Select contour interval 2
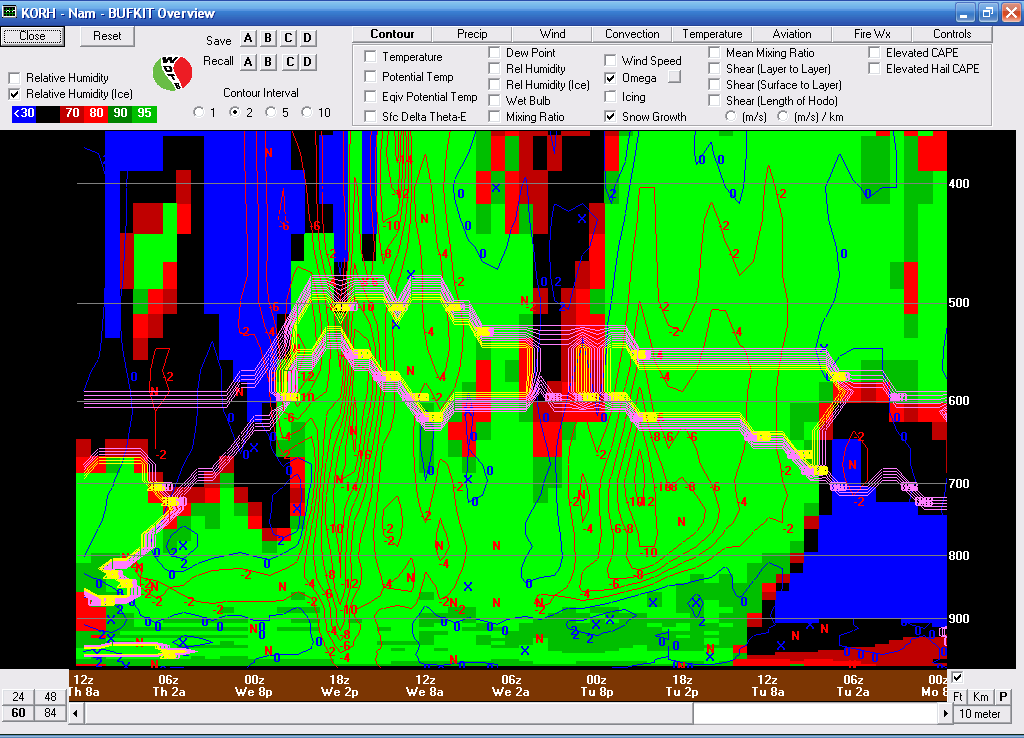Viewport: 1024px width, 738px height. pos(234,112)
